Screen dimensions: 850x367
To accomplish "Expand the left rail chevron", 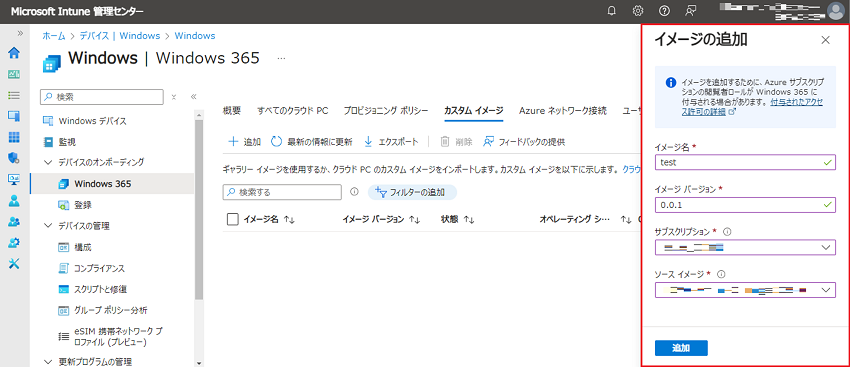I will (x=20, y=34).
